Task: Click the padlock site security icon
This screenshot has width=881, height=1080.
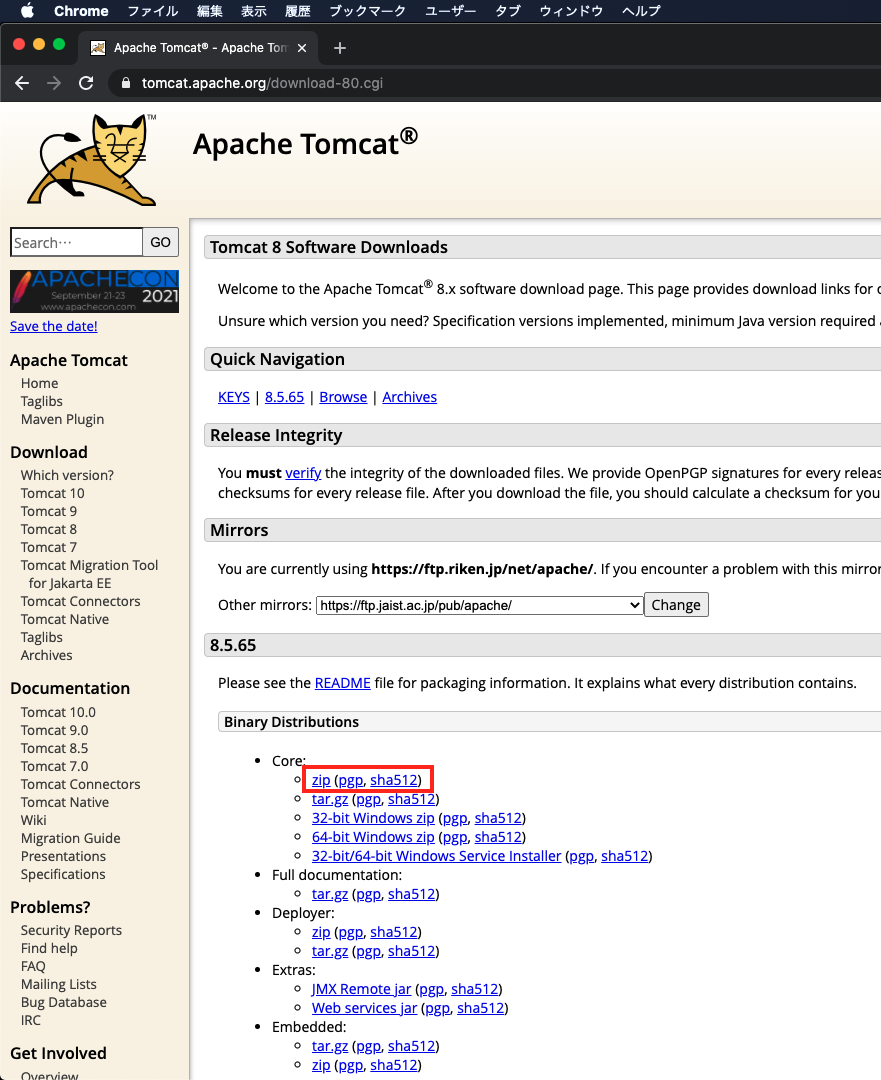Action: 125,83
